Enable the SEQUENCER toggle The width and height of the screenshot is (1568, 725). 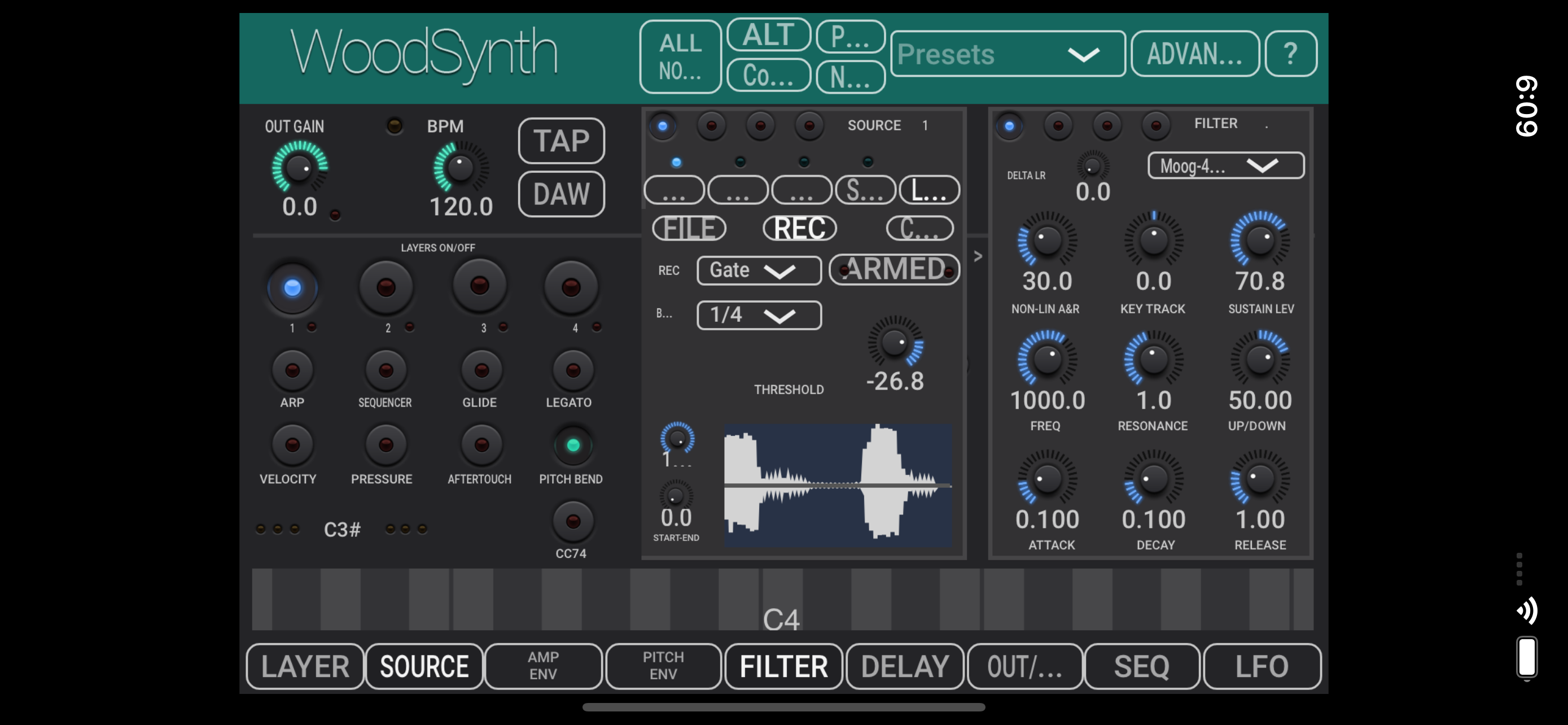click(x=386, y=370)
